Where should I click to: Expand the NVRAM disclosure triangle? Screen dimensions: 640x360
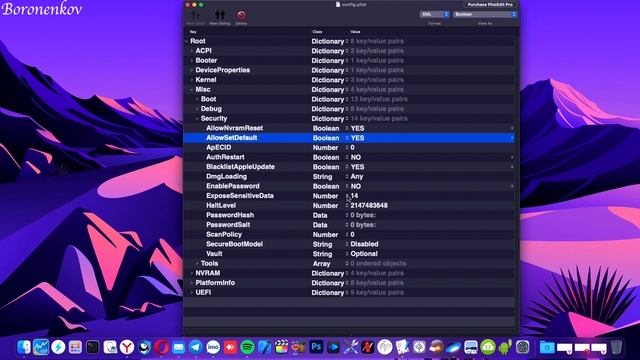(192, 273)
